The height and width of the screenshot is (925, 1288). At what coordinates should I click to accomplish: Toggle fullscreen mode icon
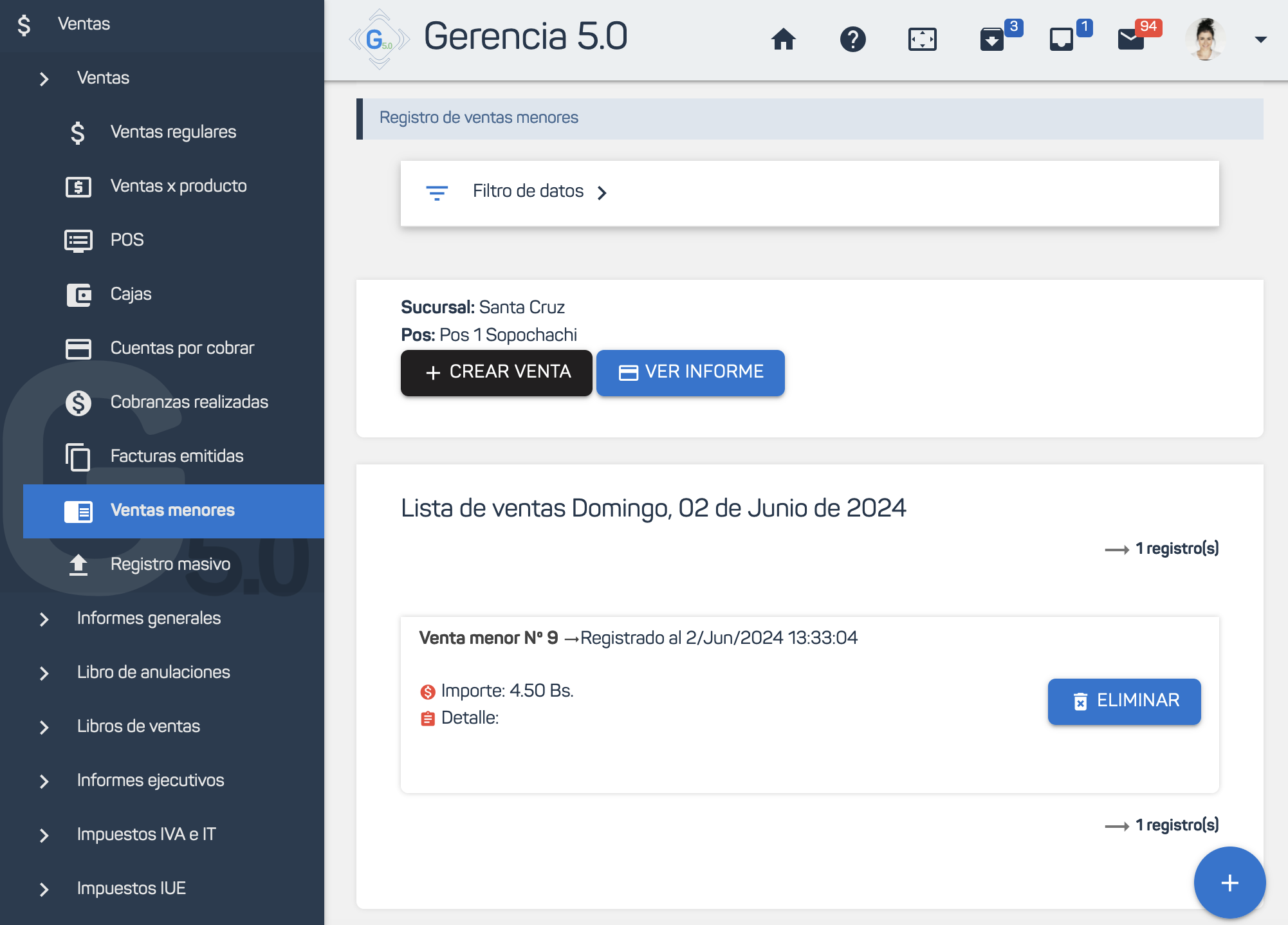(922, 39)
